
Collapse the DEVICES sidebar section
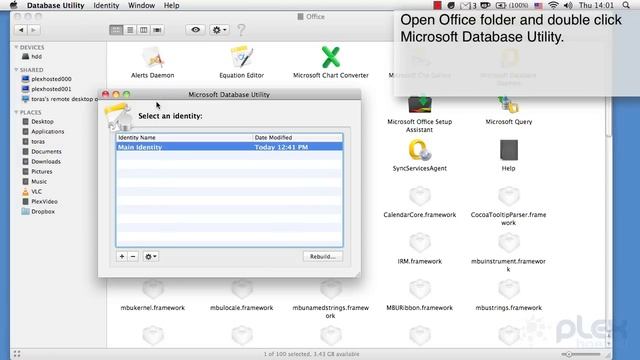[16, 47]
